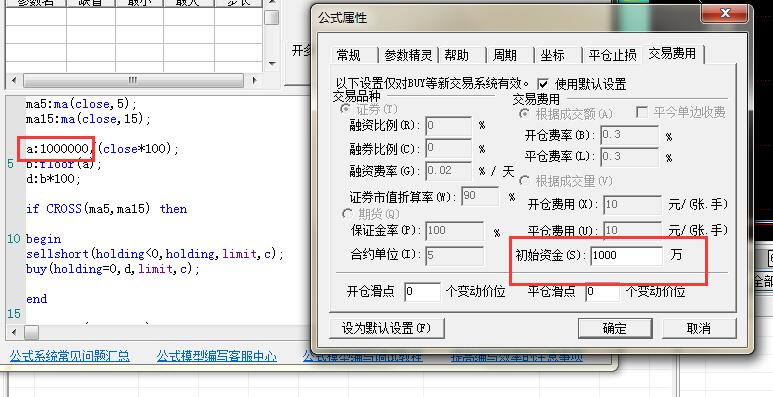Click the 融资比例(R) input field

[449, 126]
